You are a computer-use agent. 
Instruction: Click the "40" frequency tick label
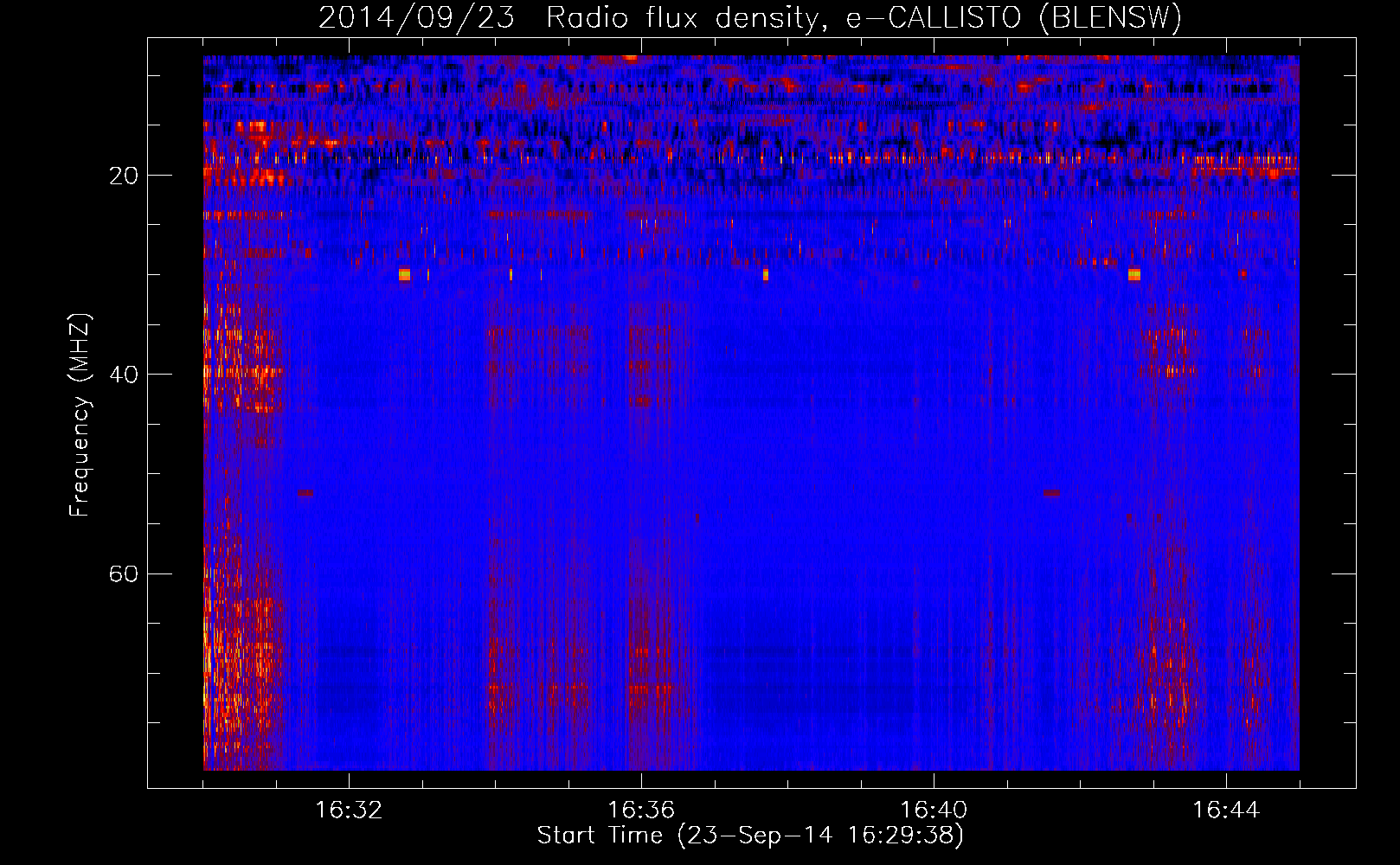click(x=124, y=375)
